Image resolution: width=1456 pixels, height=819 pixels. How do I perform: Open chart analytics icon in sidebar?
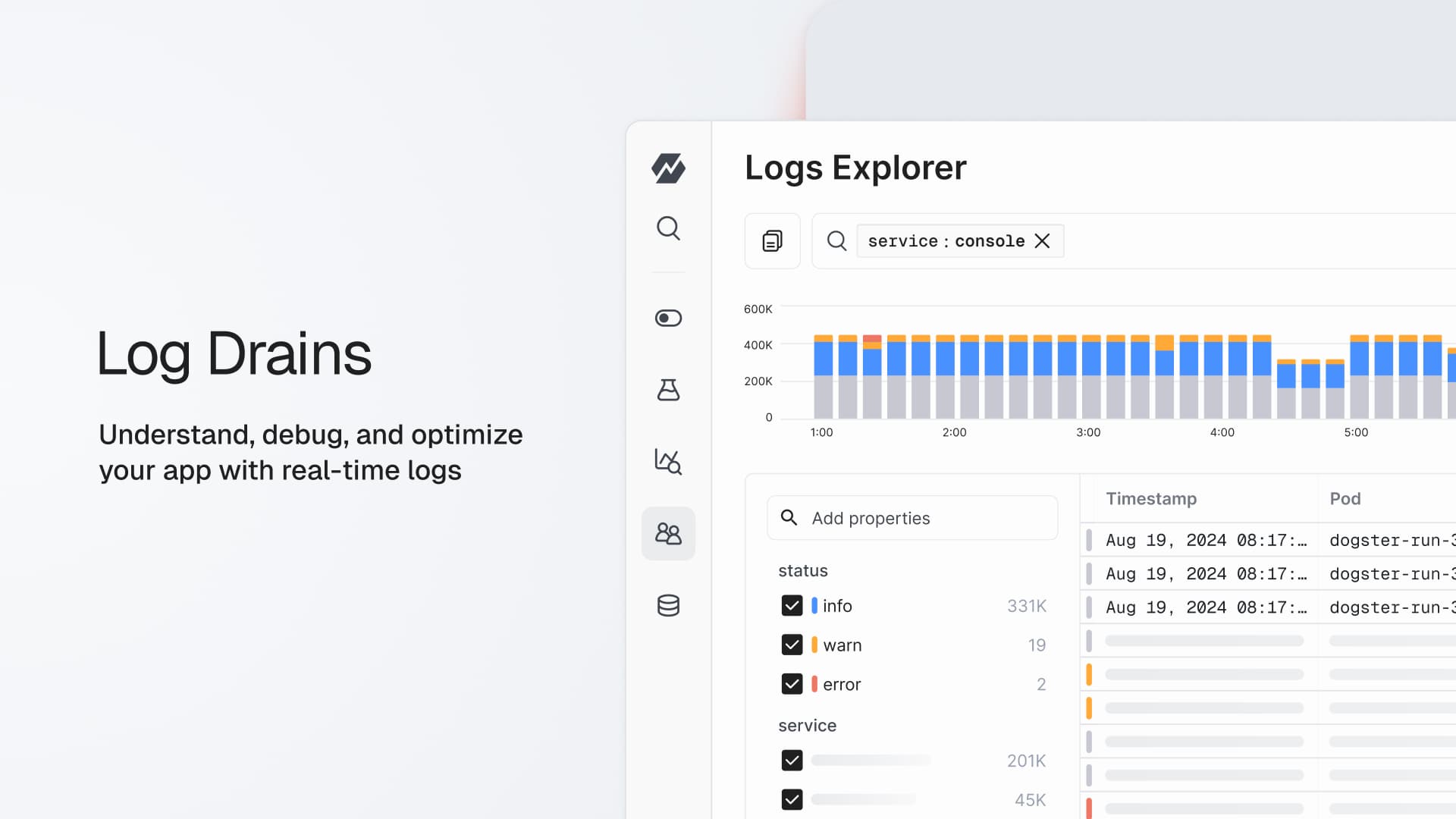coord(668,461)
